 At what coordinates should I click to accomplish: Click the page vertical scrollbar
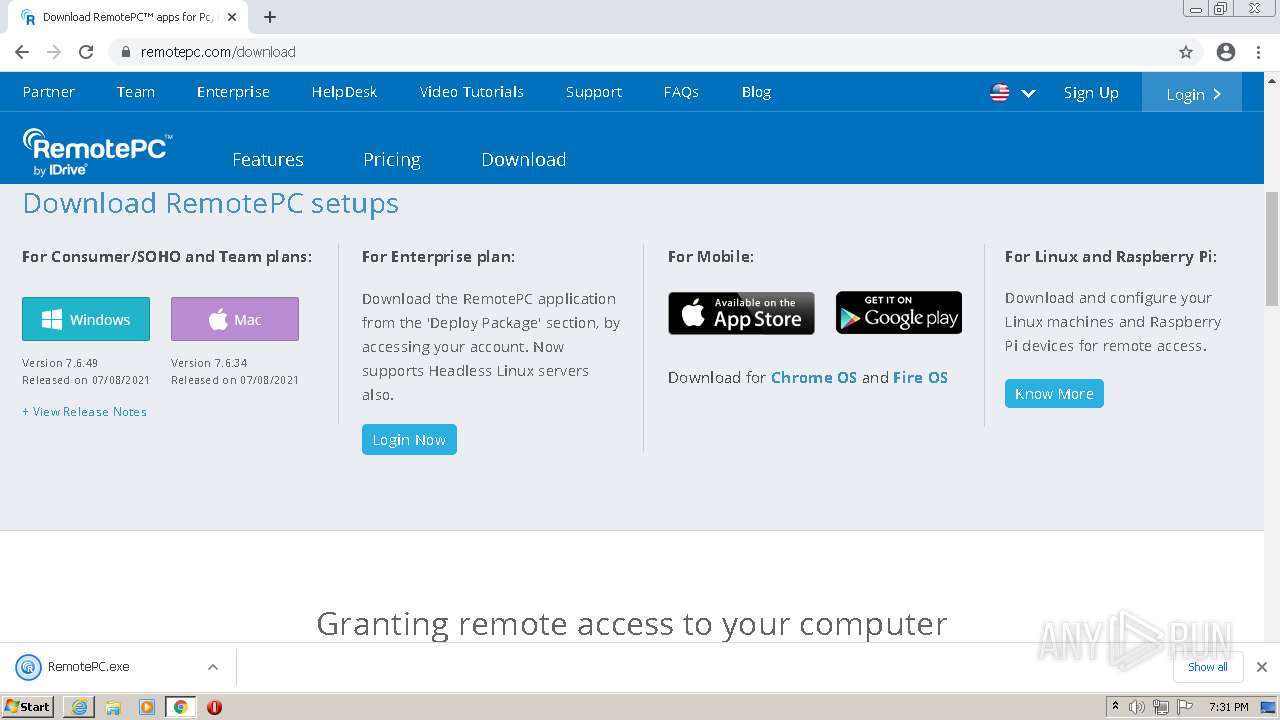tap(1272, 248)
